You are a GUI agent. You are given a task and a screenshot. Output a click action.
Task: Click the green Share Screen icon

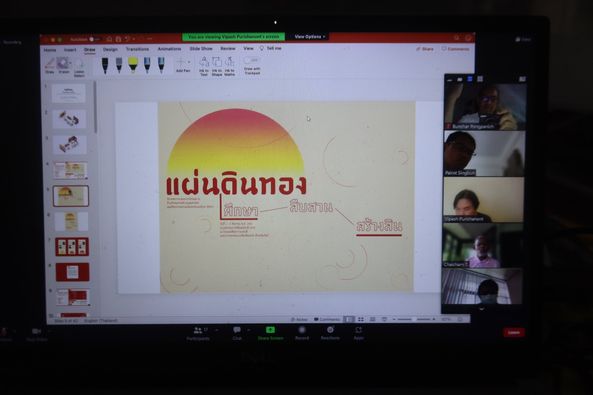[270, 330]
